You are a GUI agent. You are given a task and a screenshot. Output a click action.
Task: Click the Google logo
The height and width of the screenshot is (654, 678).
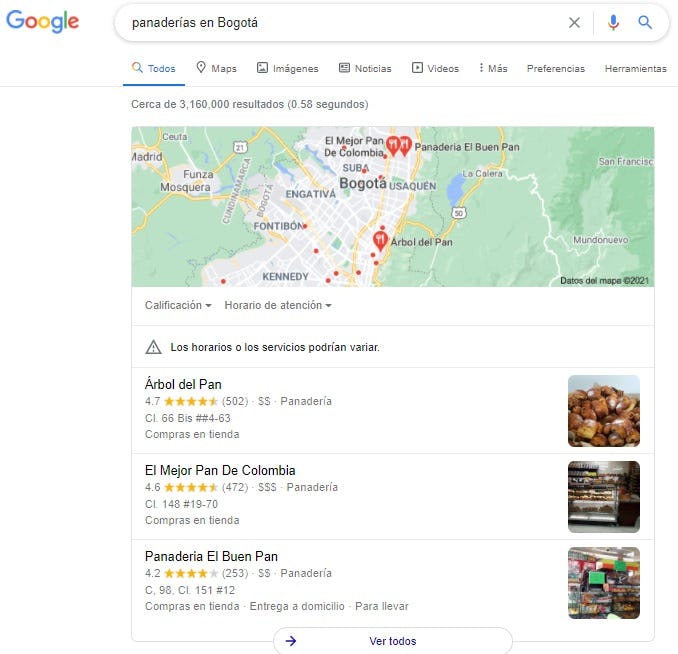(42, 22)
